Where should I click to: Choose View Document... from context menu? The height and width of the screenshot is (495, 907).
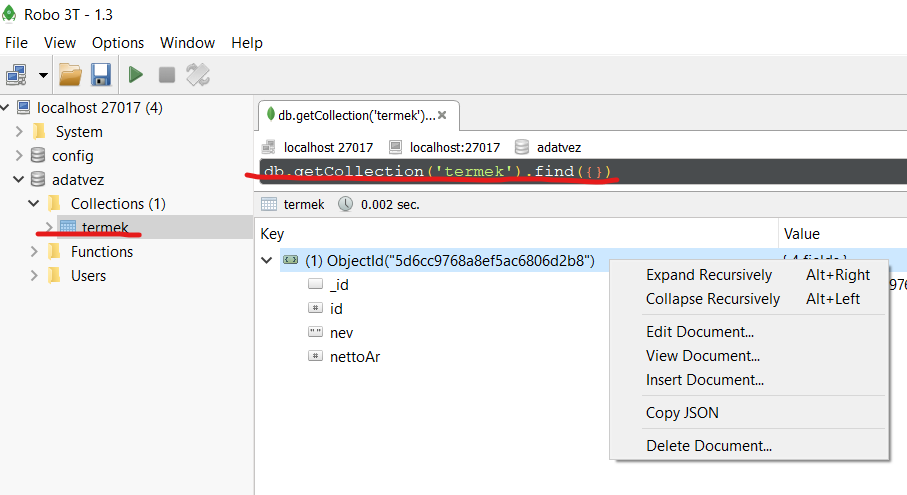749,356
